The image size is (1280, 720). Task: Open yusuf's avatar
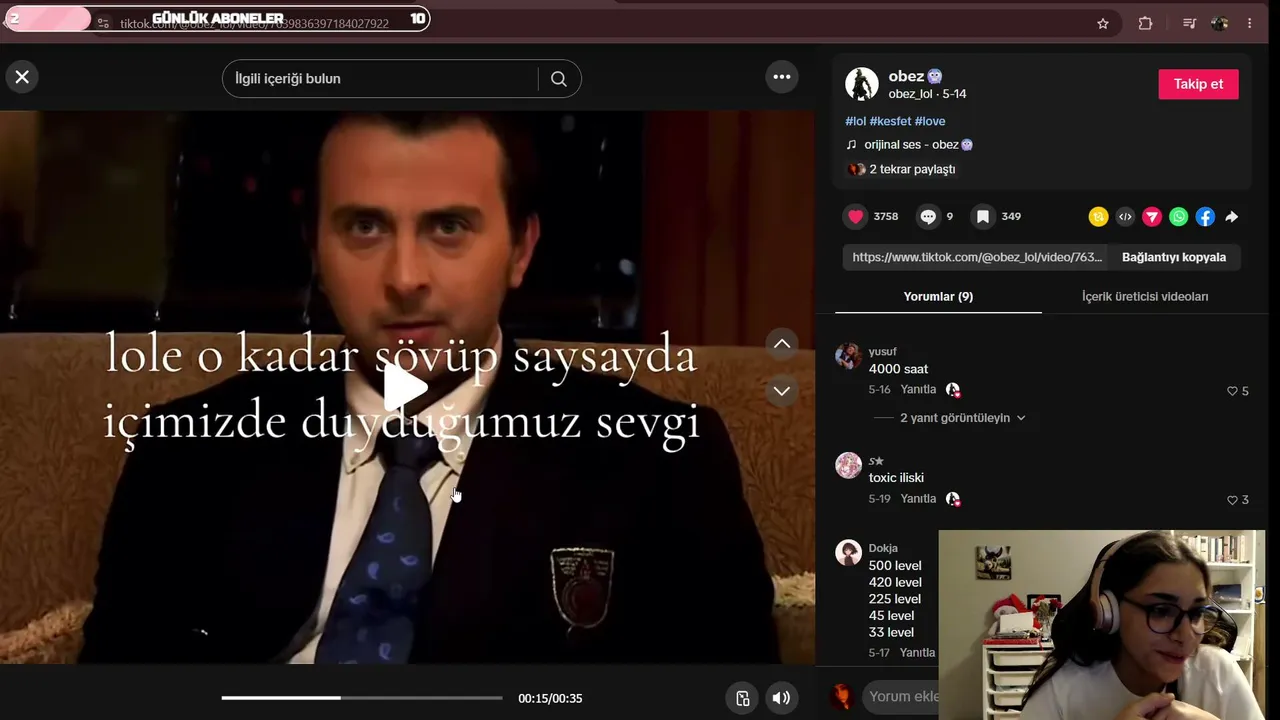pos(849,356)
